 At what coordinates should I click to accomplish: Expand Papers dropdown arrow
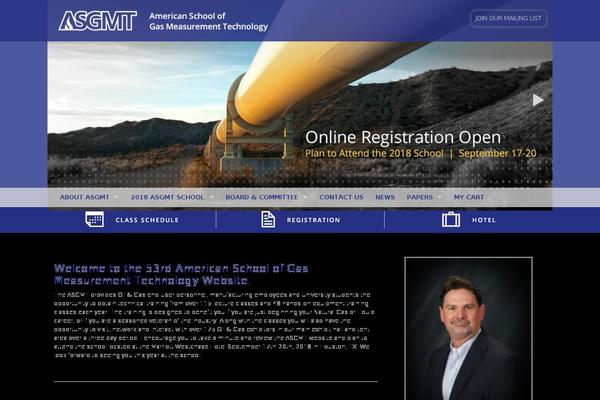[x=440, y=198]
